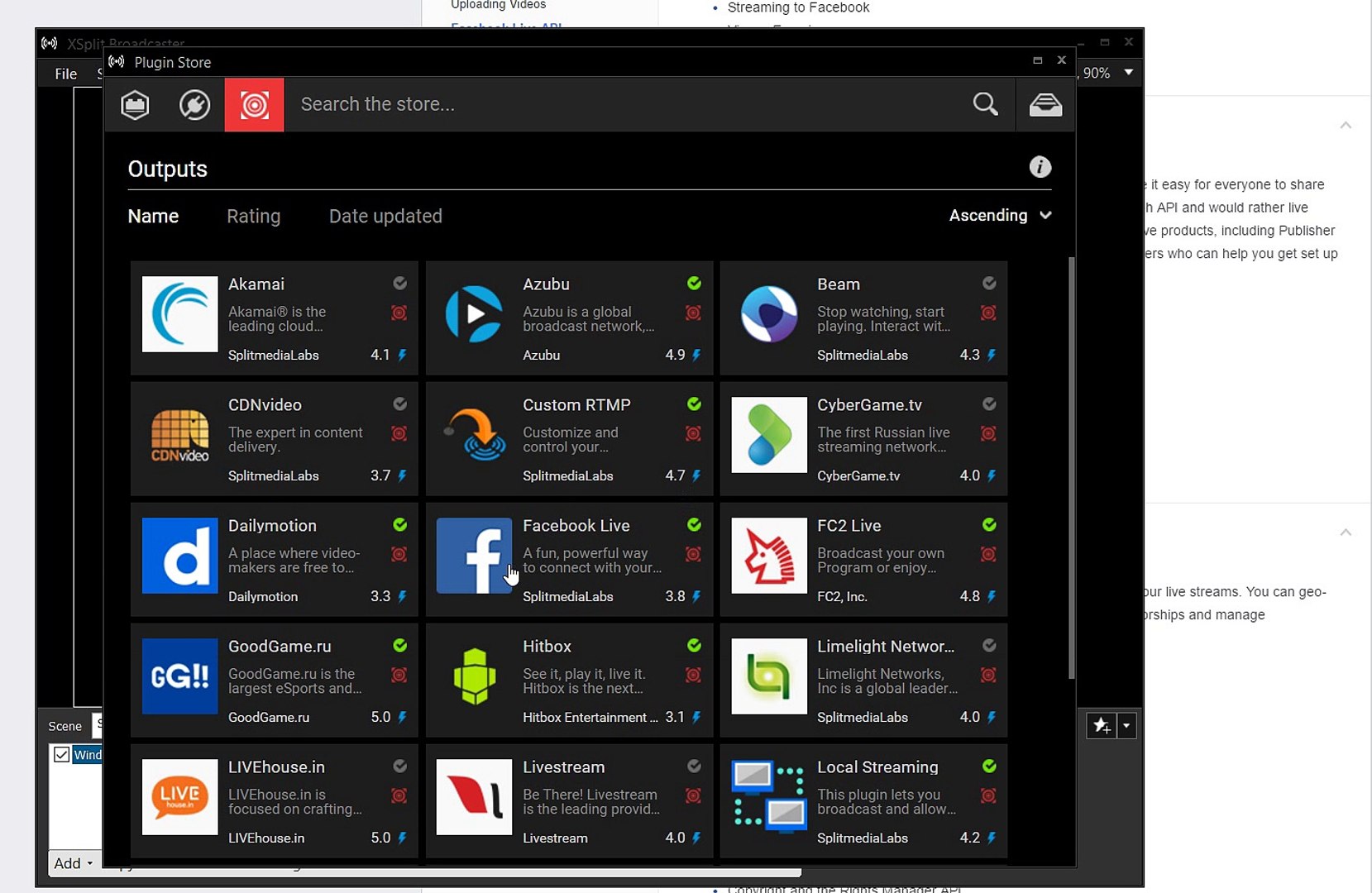Sort plugins by Rating
The image size is (1372, 893).
click(253, 216)
